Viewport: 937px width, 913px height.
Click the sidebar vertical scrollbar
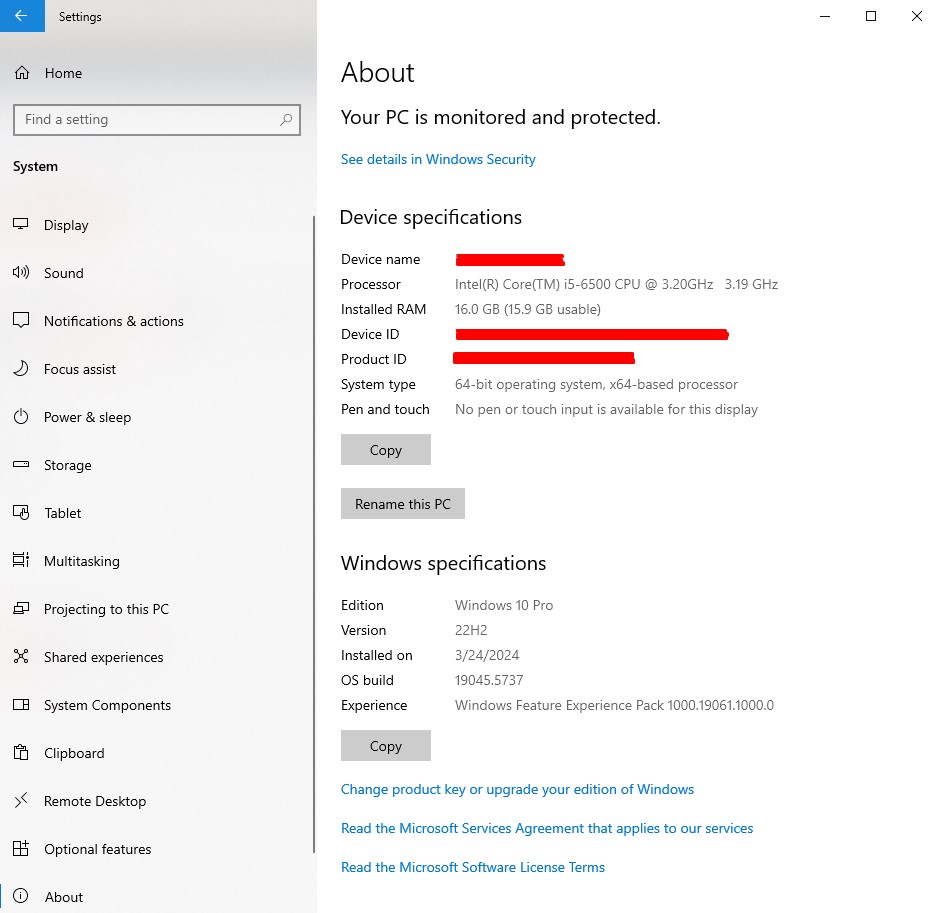pyautogui.click(x=314, y=534)
